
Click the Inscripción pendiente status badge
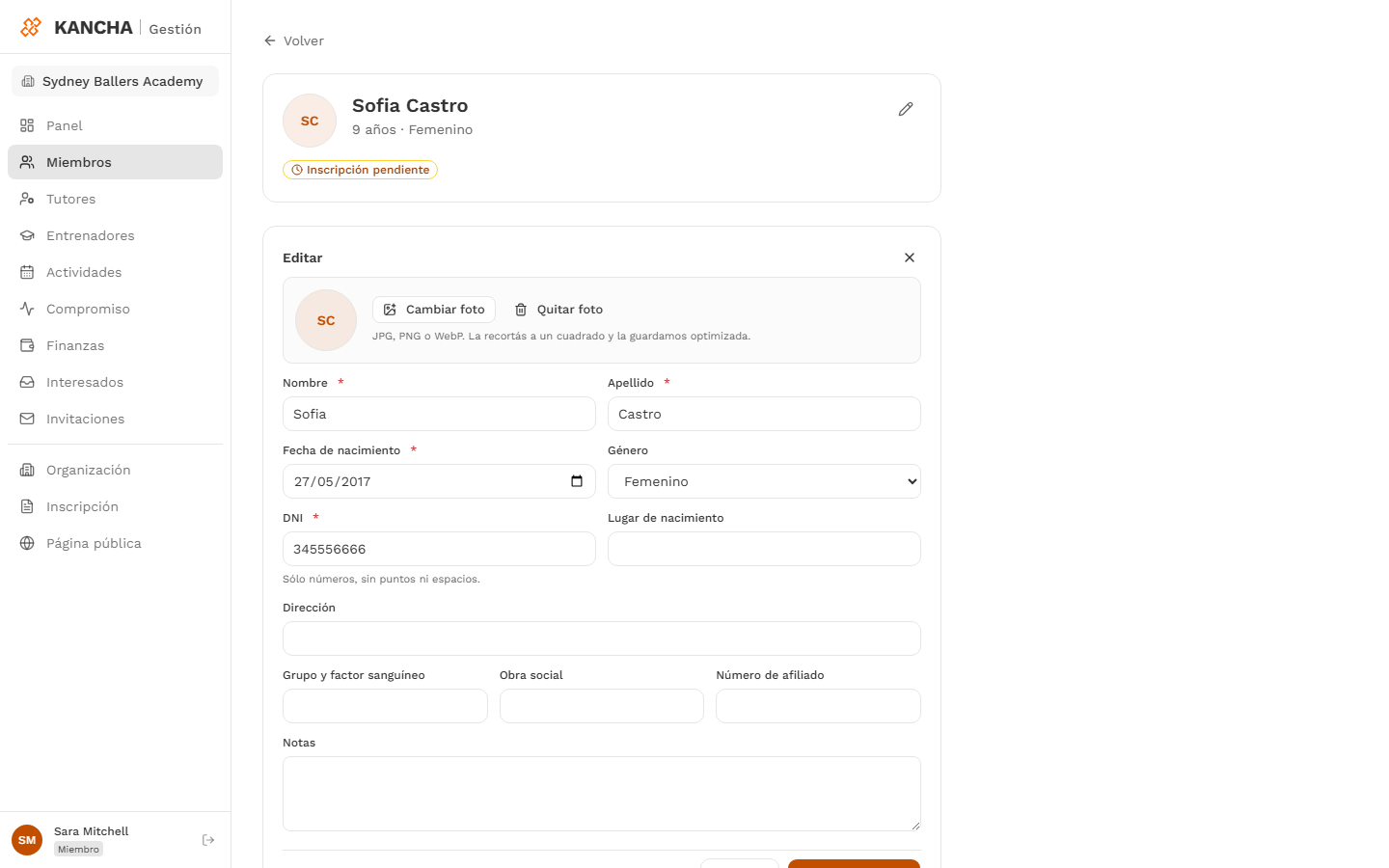click(360, 170)
